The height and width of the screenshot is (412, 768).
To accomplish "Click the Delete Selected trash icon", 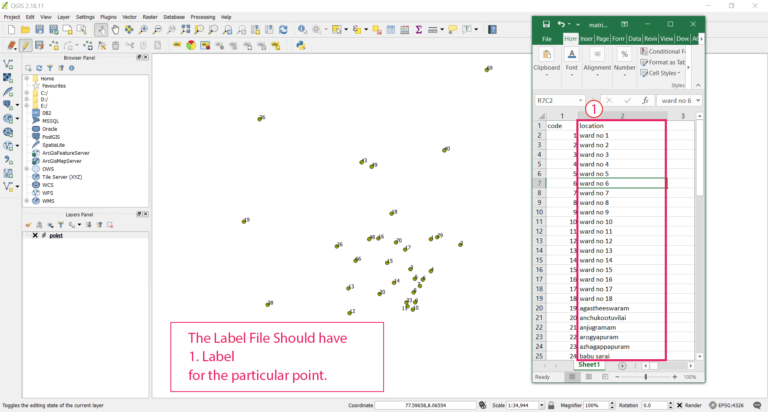I will [x=116, y=45].
